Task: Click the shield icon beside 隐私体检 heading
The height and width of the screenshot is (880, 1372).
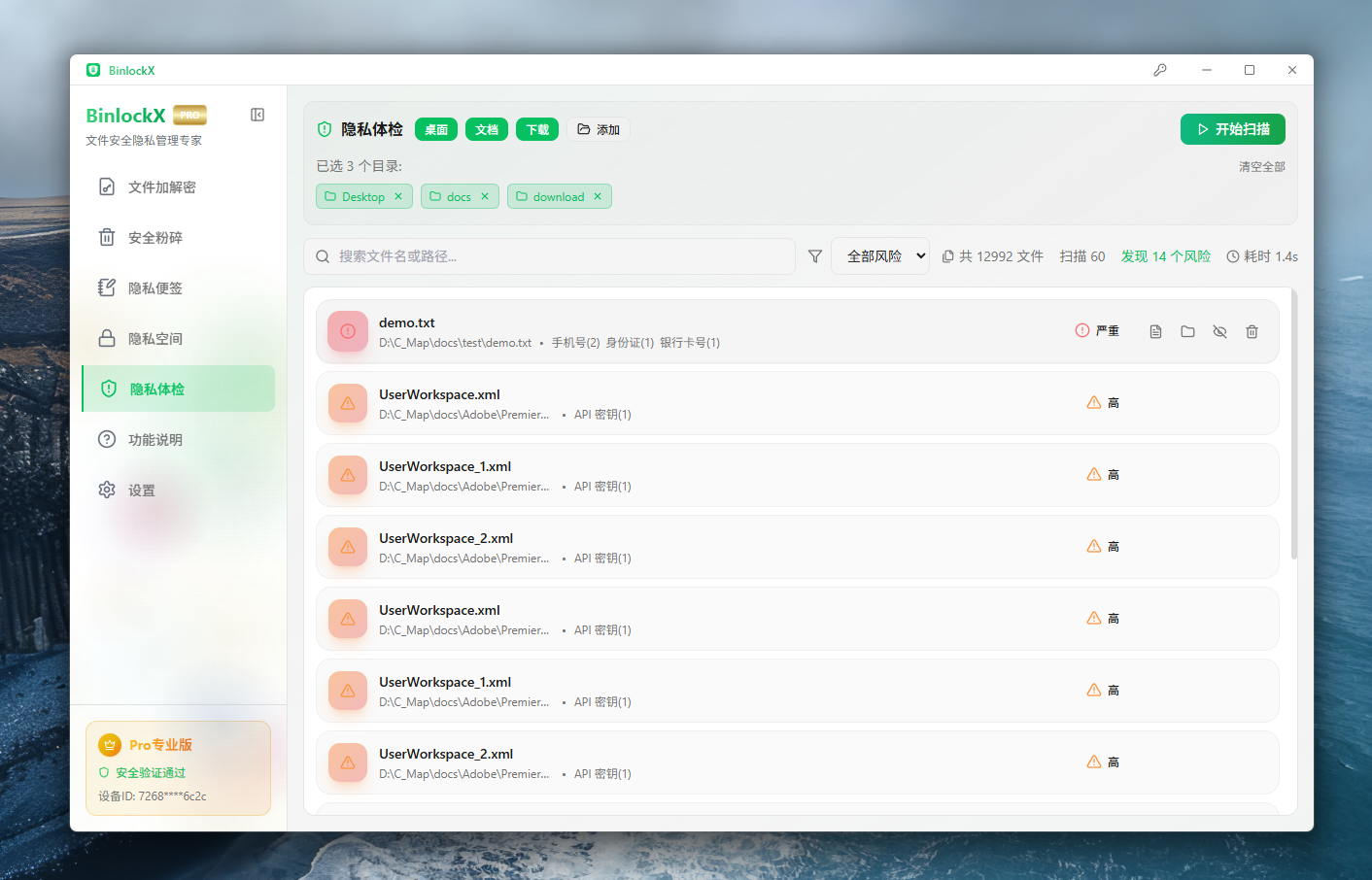Action: 325,129
